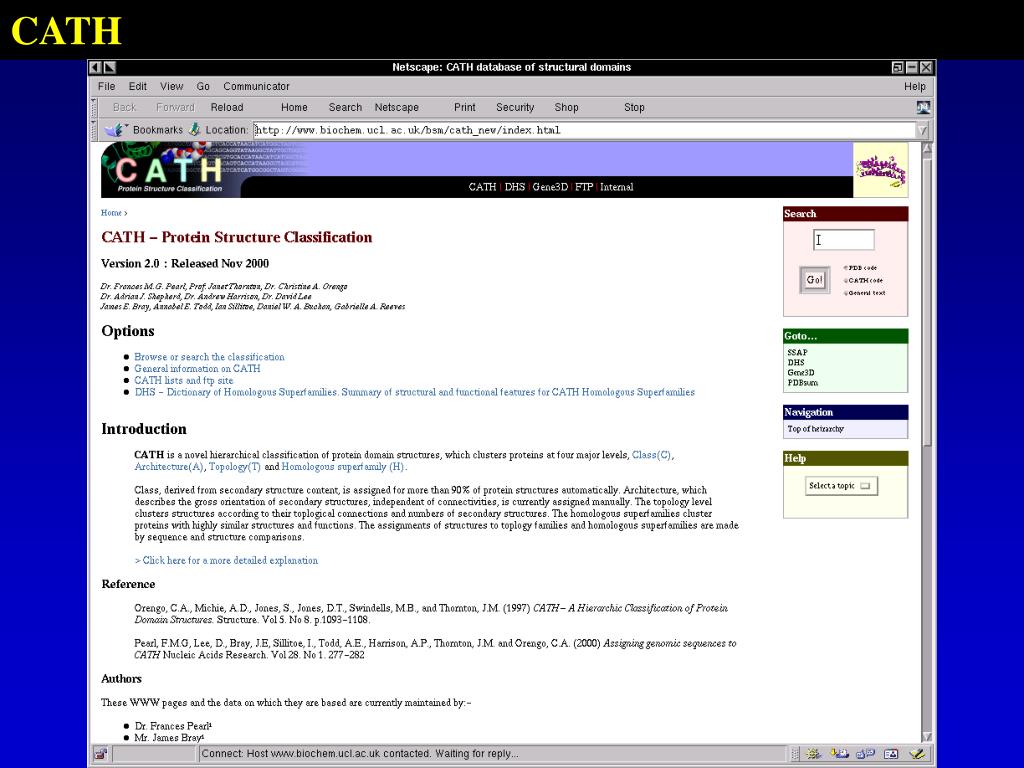Click the scrollbar down arrow
Image resolution: width=1024 pixels, height=768 pixels.
(x=927, y=737)
